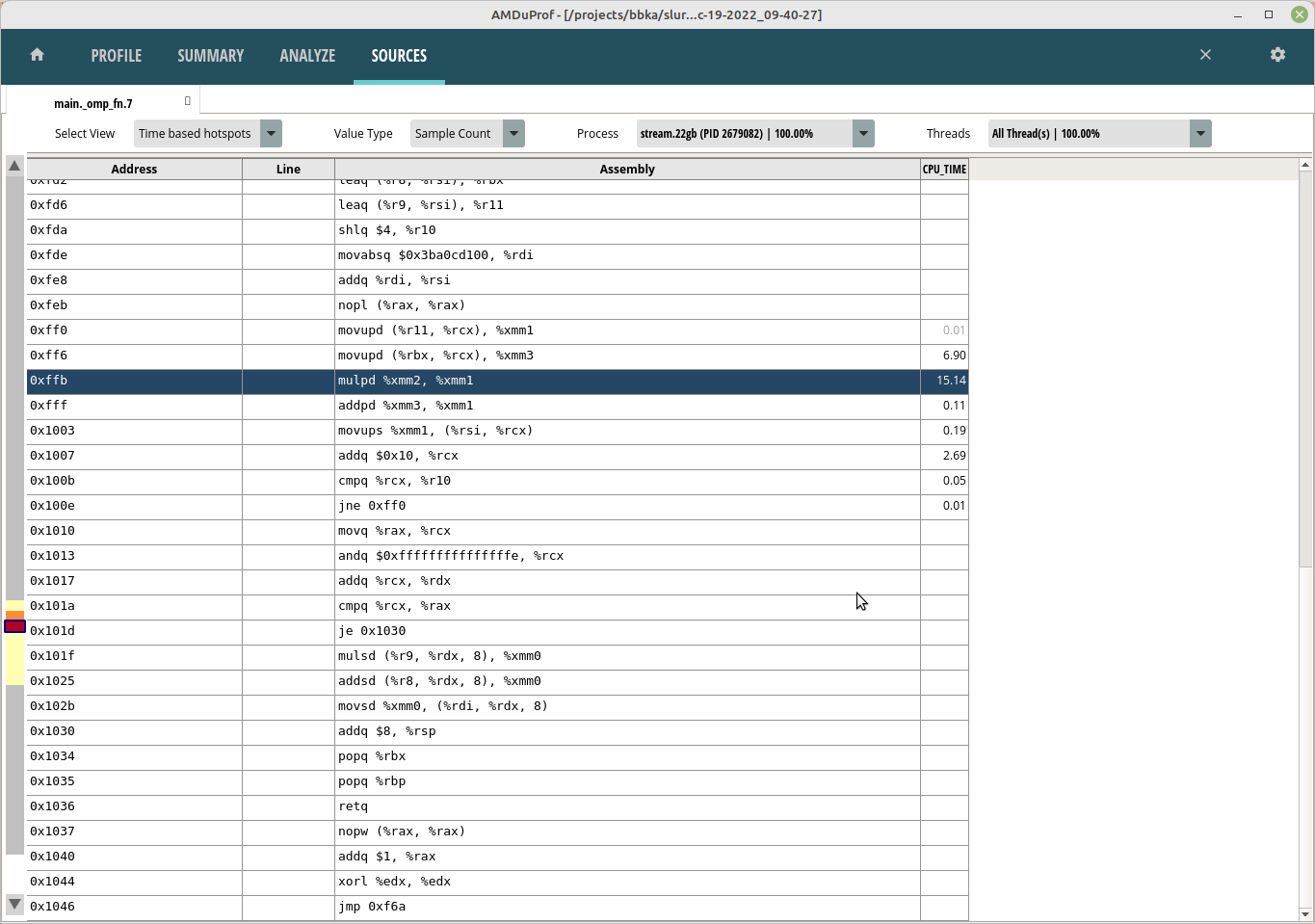Screen dimensions: 1315x924
Task: Sort by the CPU_TIME column header
Action: [944, 170]
